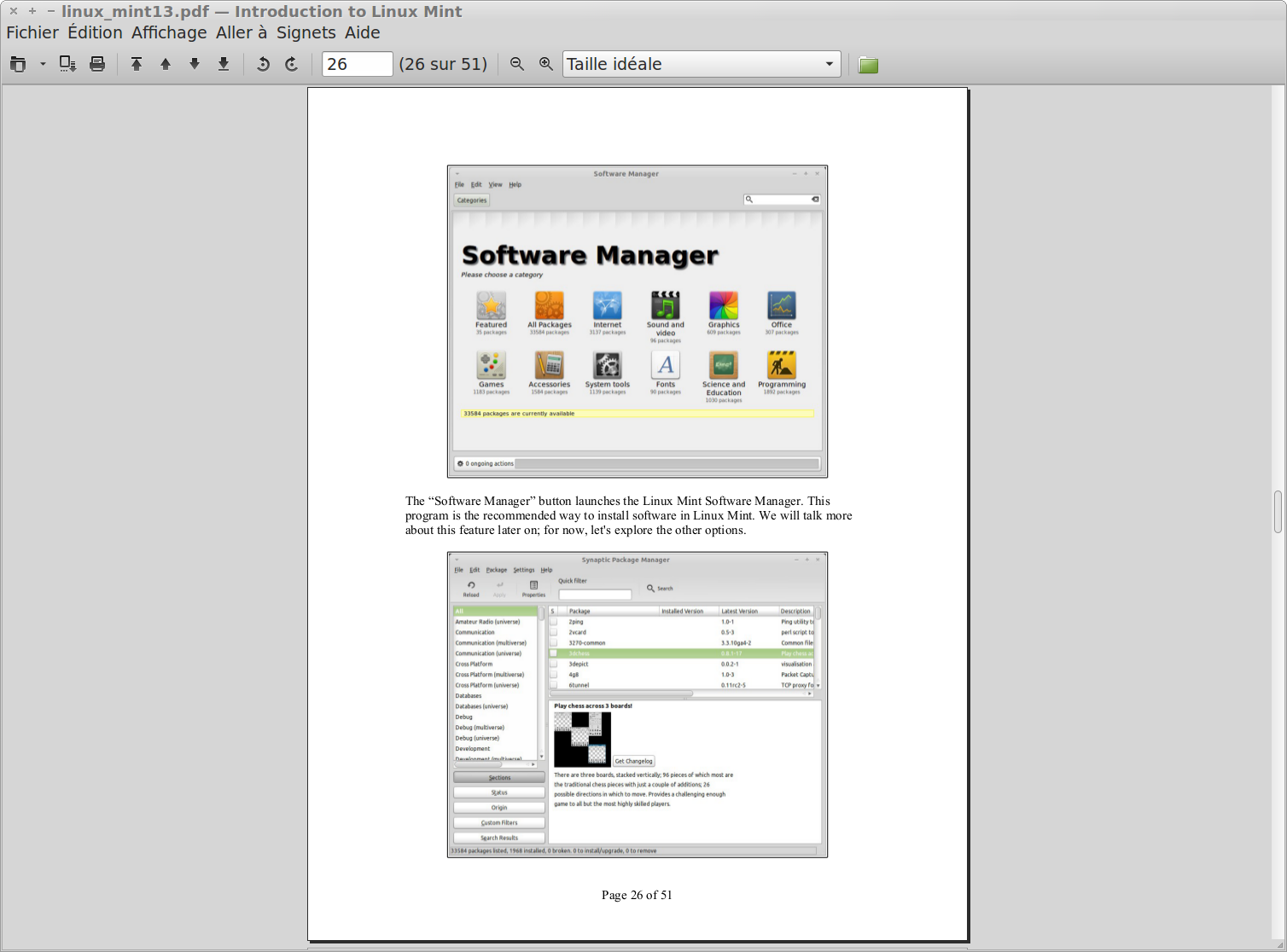The height and width of the screenshot is (952, 1287).
Task: Click Games category icon in Software Manager image
Action: [491, 365]
